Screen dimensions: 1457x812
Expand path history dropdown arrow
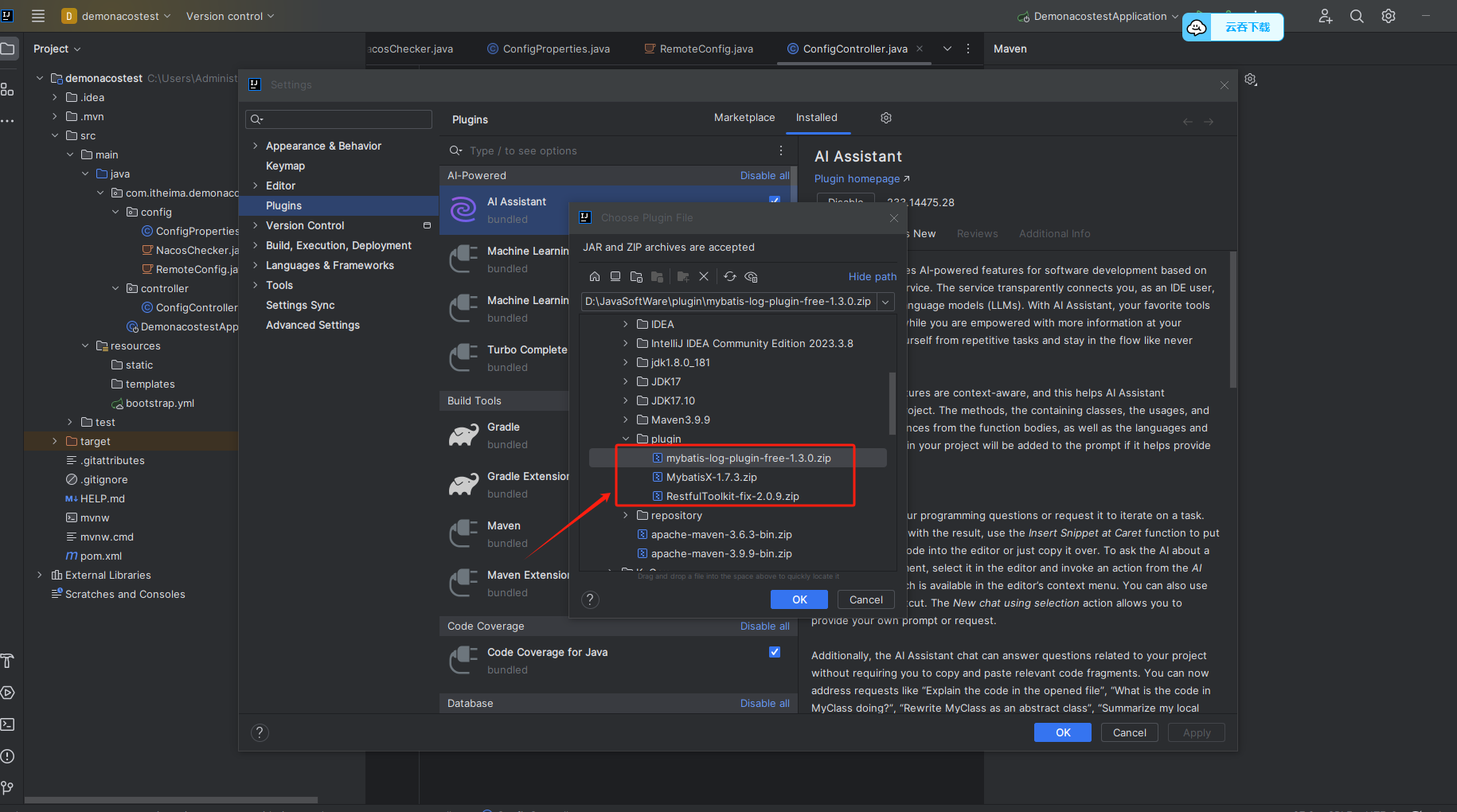(x=885, y=302)
